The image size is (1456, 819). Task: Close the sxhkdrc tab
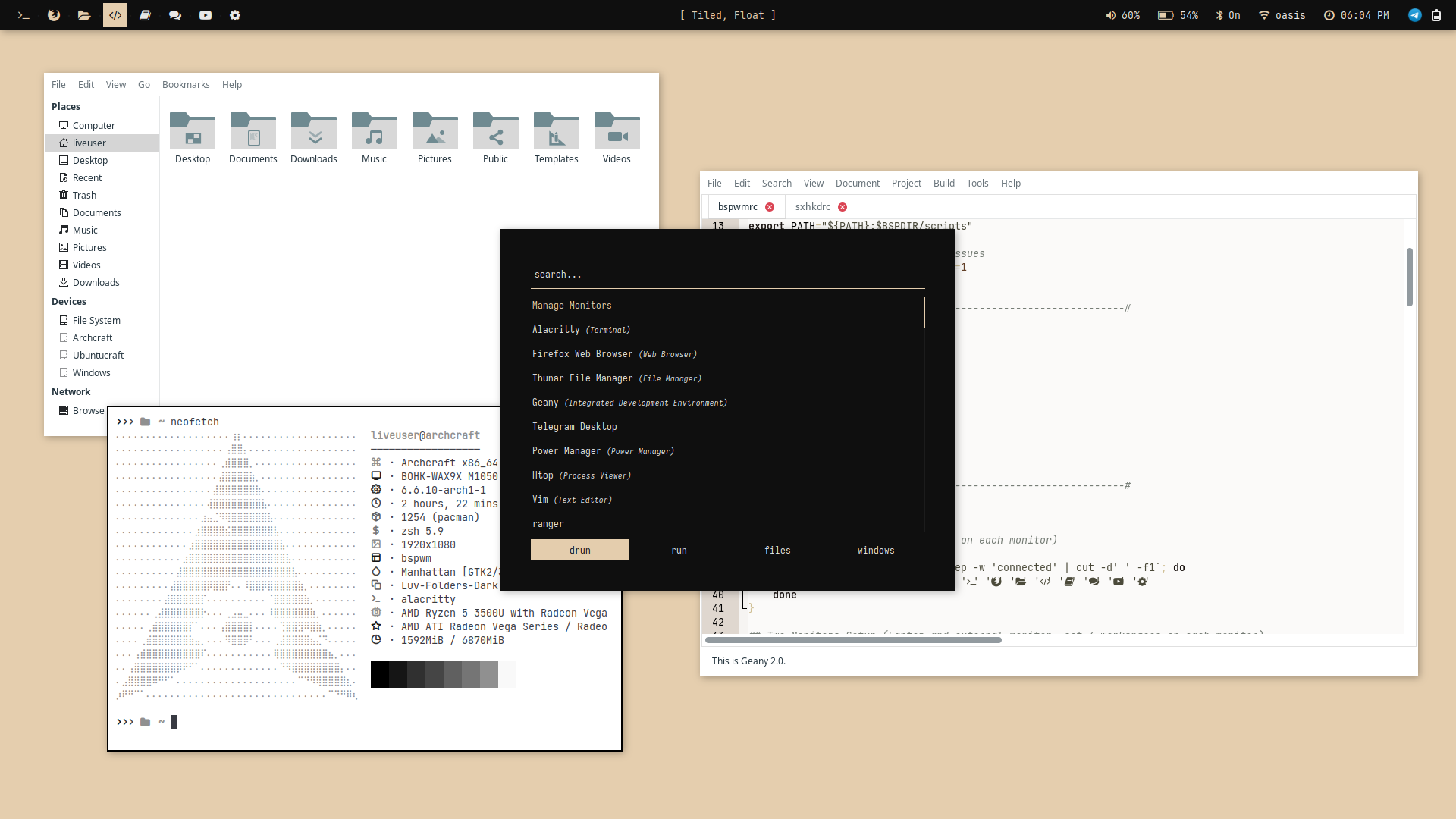coord(843,207)
